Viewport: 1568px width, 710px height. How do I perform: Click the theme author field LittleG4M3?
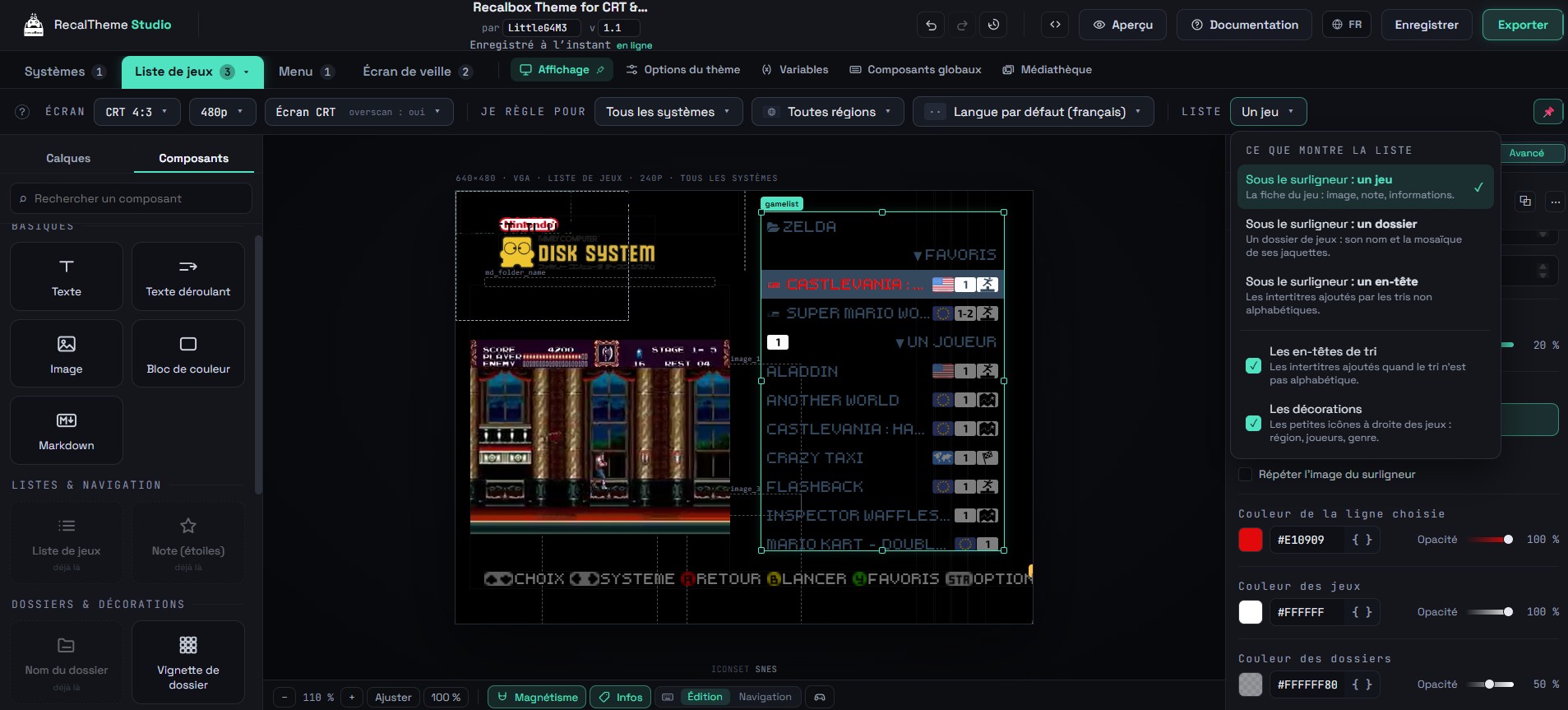pyautogui.click(x=542, y=28)
